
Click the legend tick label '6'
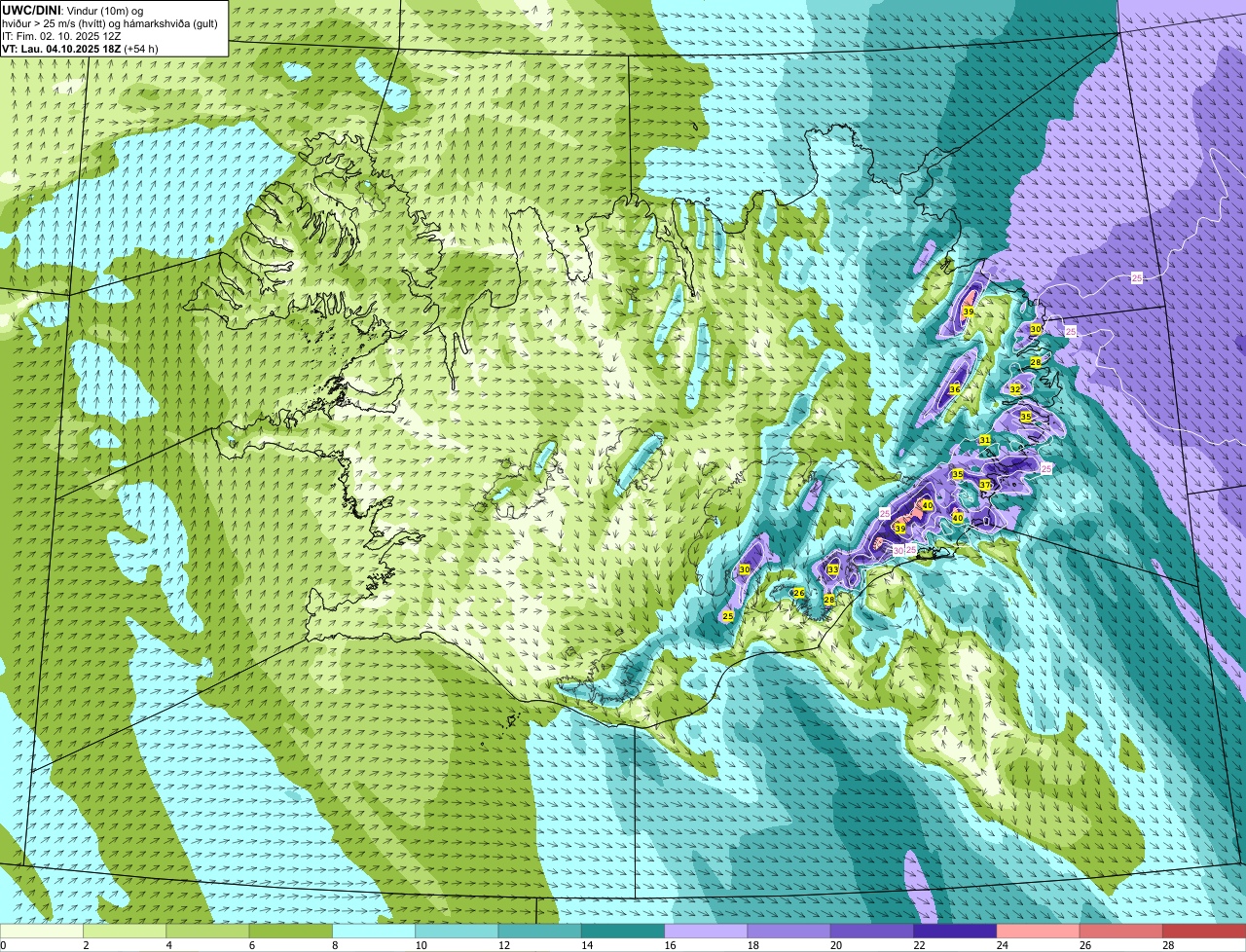click(251, 945)
